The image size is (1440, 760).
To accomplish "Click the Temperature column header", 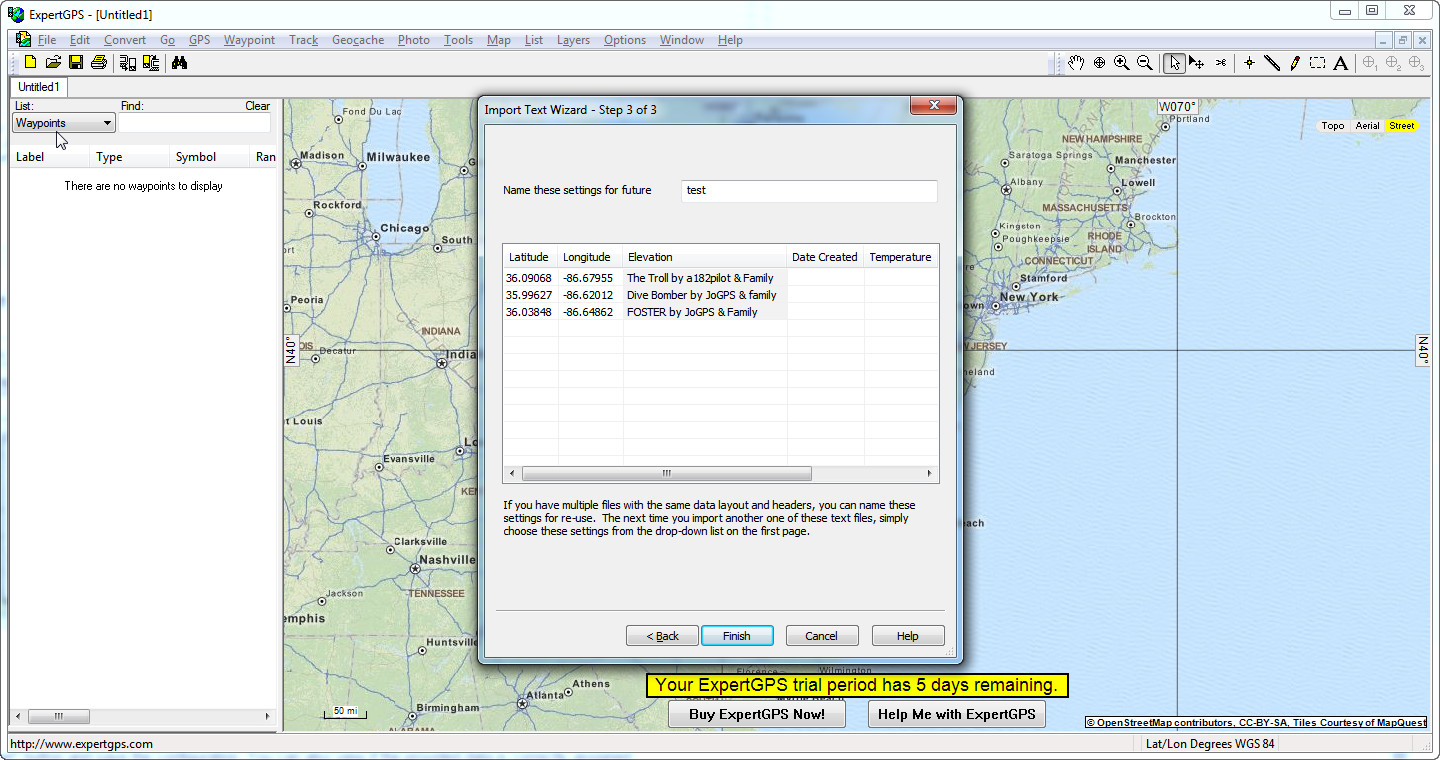I will coord(901,257).
